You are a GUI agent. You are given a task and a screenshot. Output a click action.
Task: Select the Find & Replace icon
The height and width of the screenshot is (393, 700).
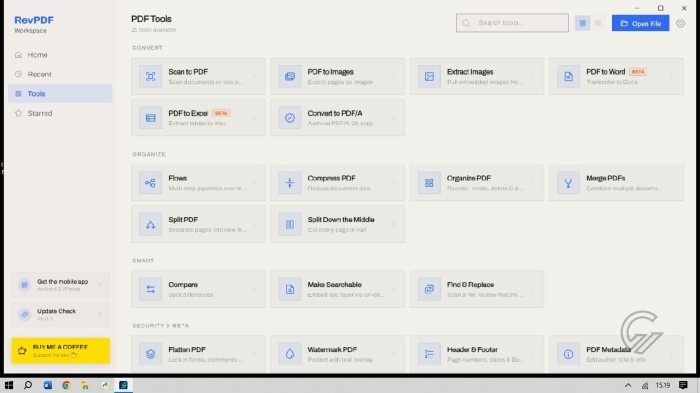[x=429, y=289]
